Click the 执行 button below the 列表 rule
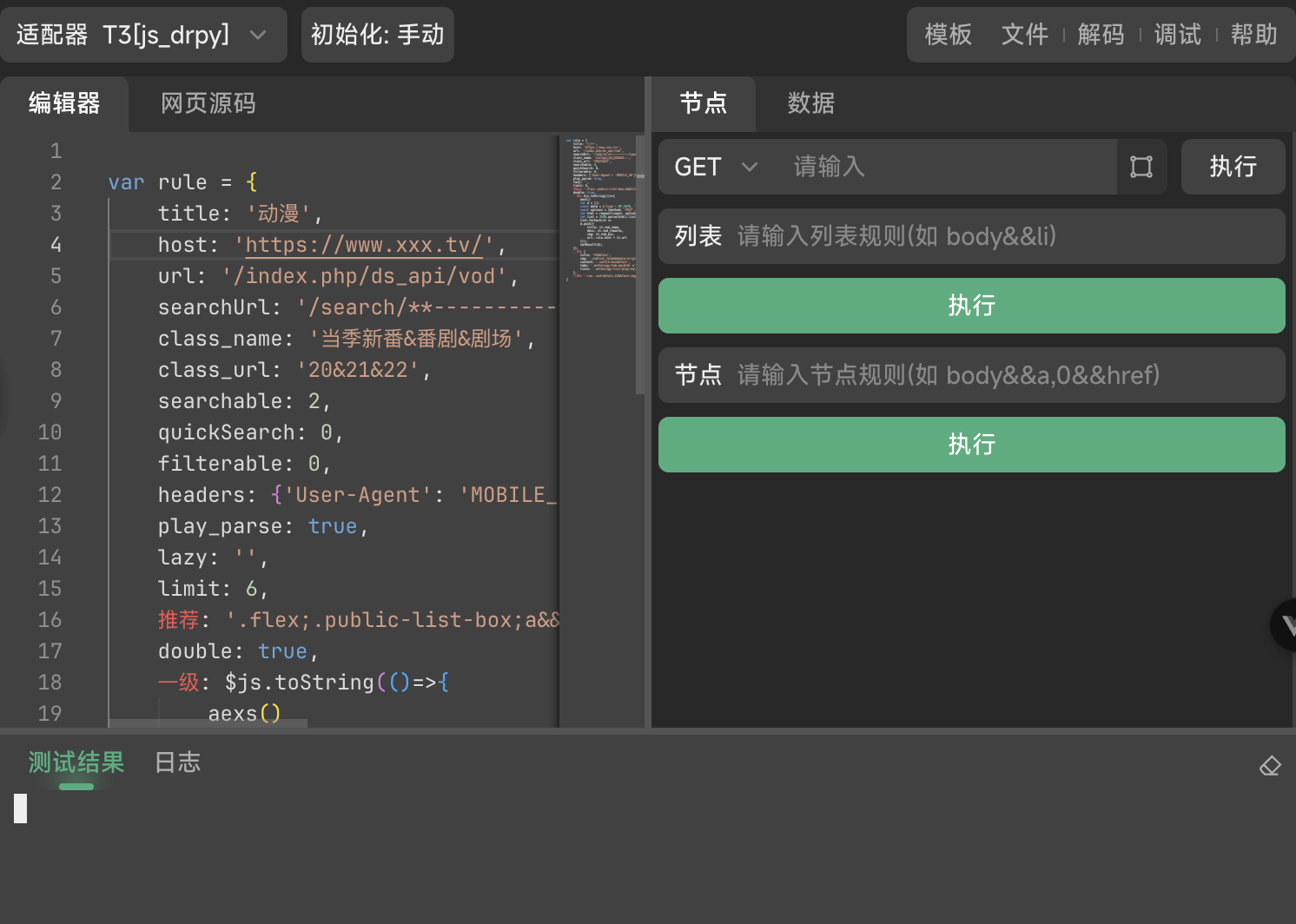Screen dimensions: 1296x924 pyautogui.click(x=971, y=306)
